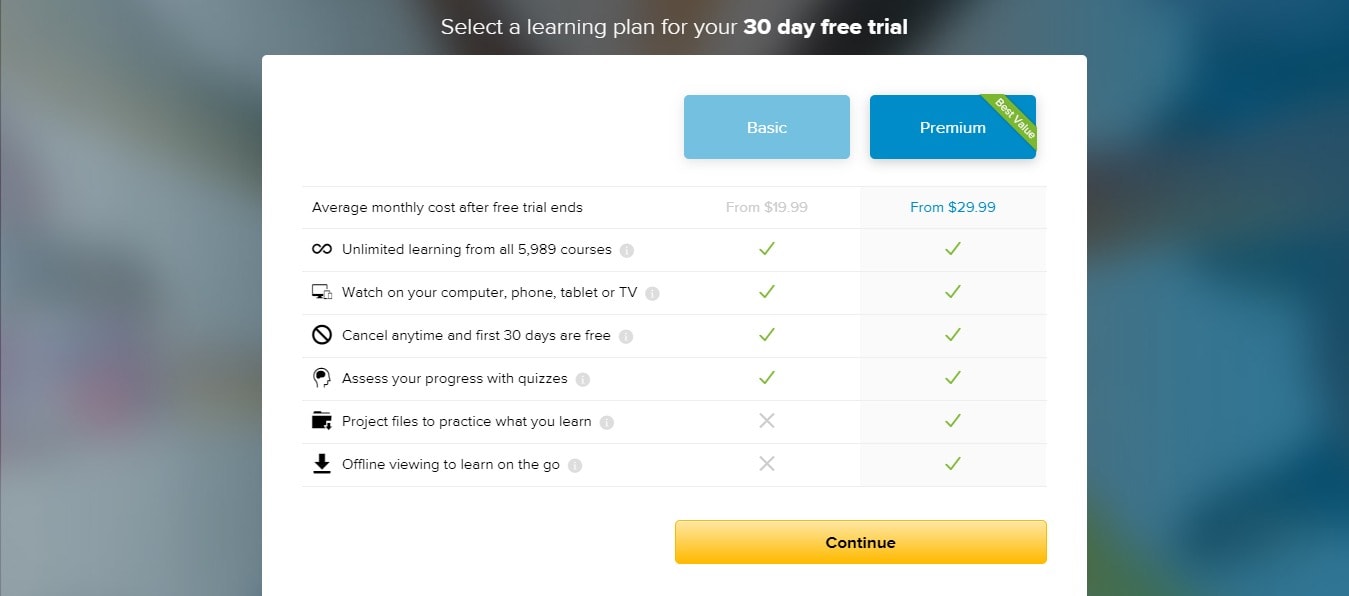Viewport: 1349px width, 596px height.
Task: Click the From $29.99 Premium price
Action: 953,207
